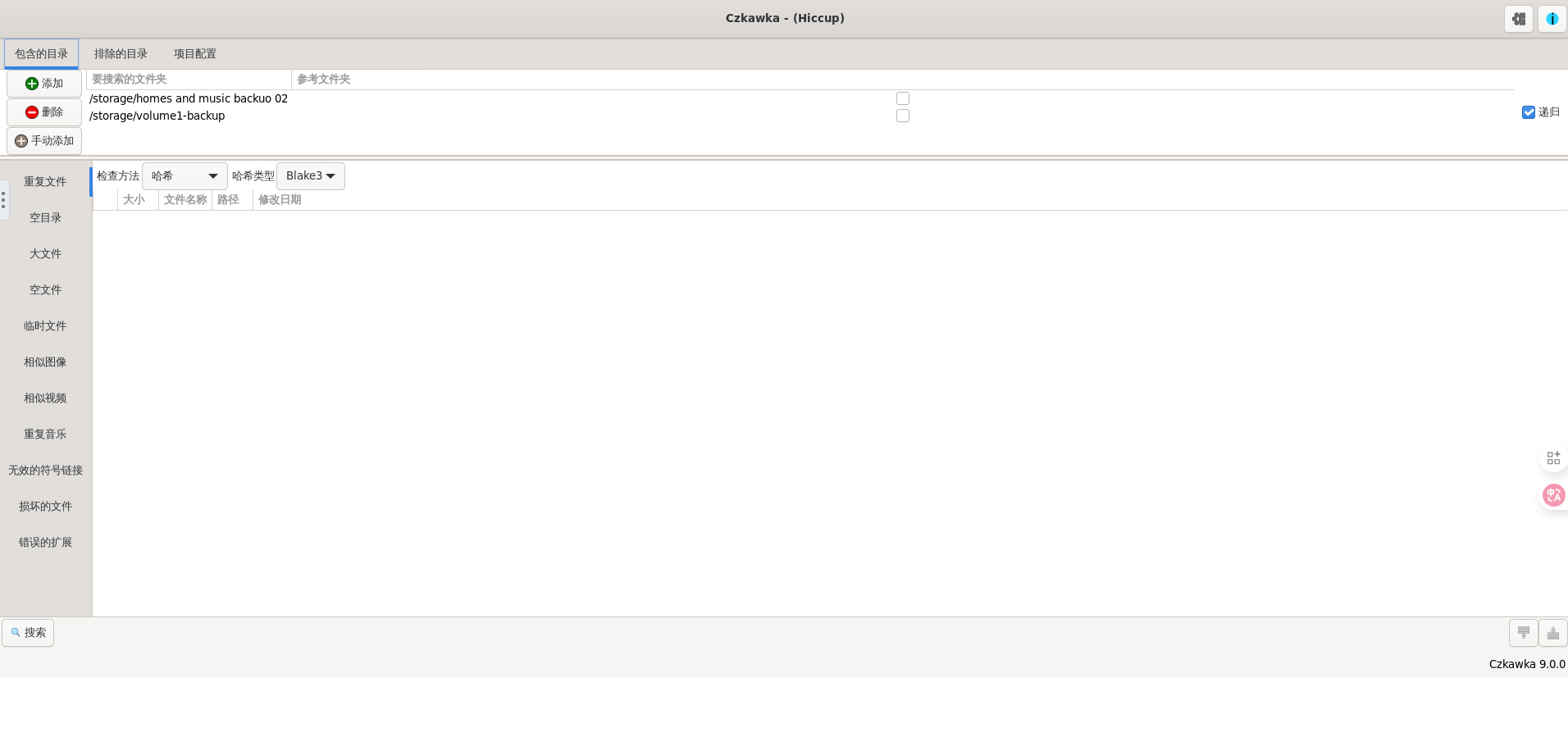Click the 要搜索的文件夹 column header
1568x755 pixels.
pyautogui.click(x=189, y=80)
